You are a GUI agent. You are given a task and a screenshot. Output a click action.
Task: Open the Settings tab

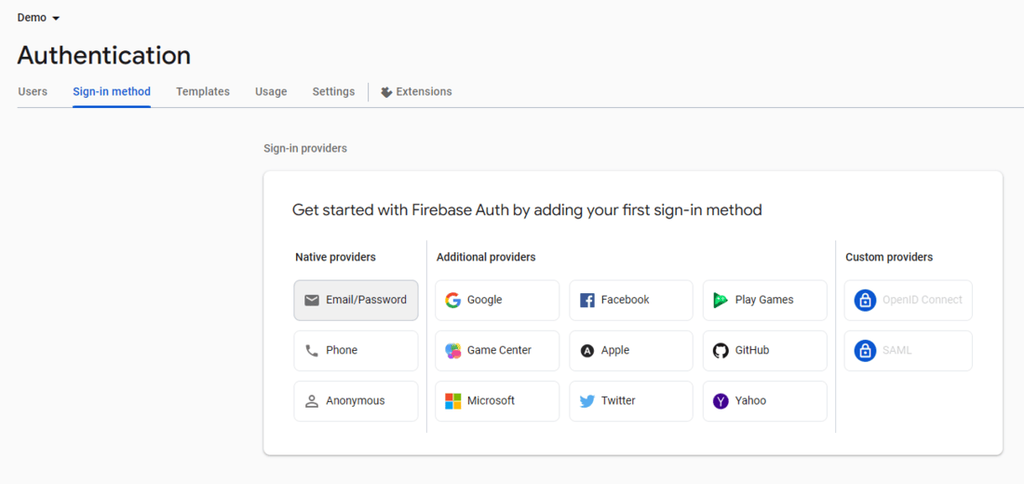pos(333,92)
